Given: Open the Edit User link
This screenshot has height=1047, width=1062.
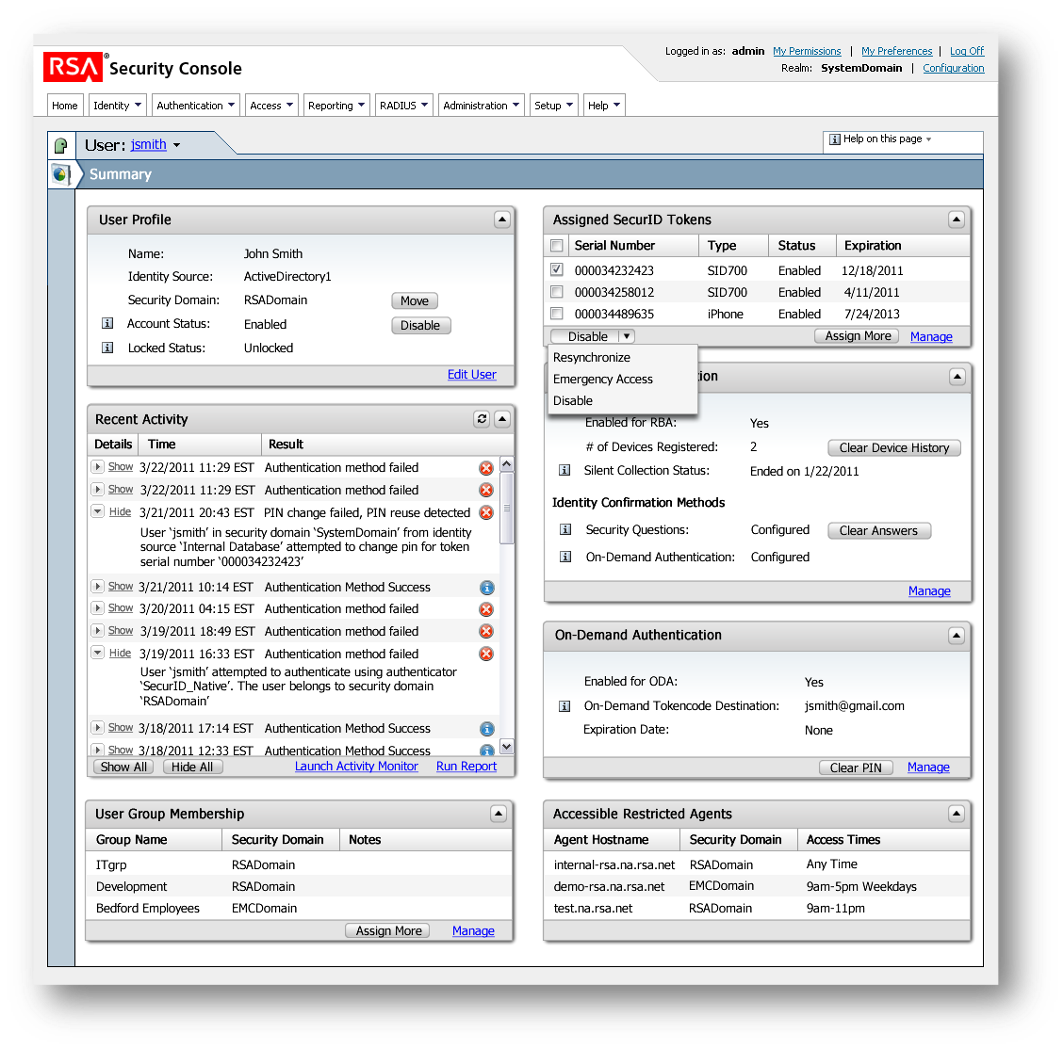Looking at the screenshot, I should 472,375.
